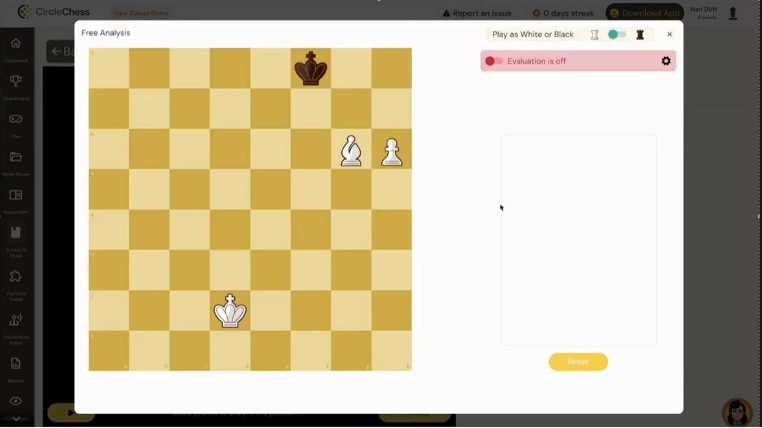Image resolution: width=762 pixels, height=428 pixels.
Task: Select the black king on the board
Action: click(x=311, y=68)
